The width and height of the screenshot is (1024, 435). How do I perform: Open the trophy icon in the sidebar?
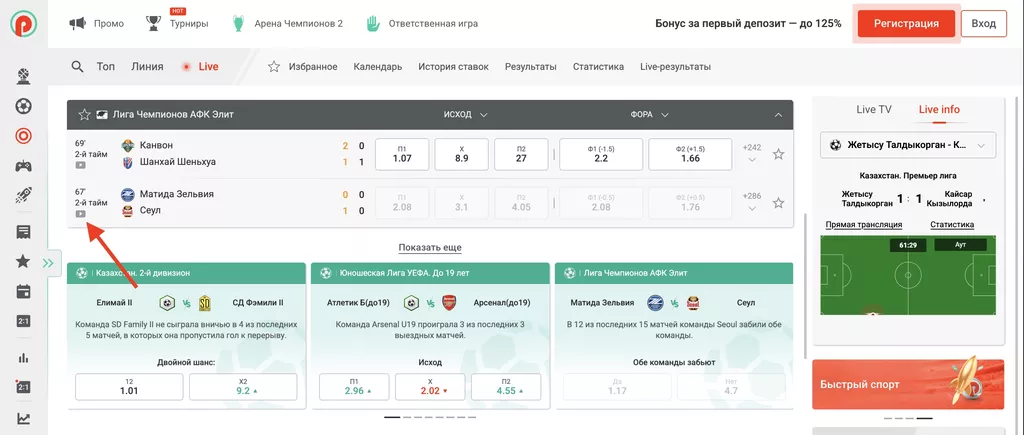click(22, 76)
